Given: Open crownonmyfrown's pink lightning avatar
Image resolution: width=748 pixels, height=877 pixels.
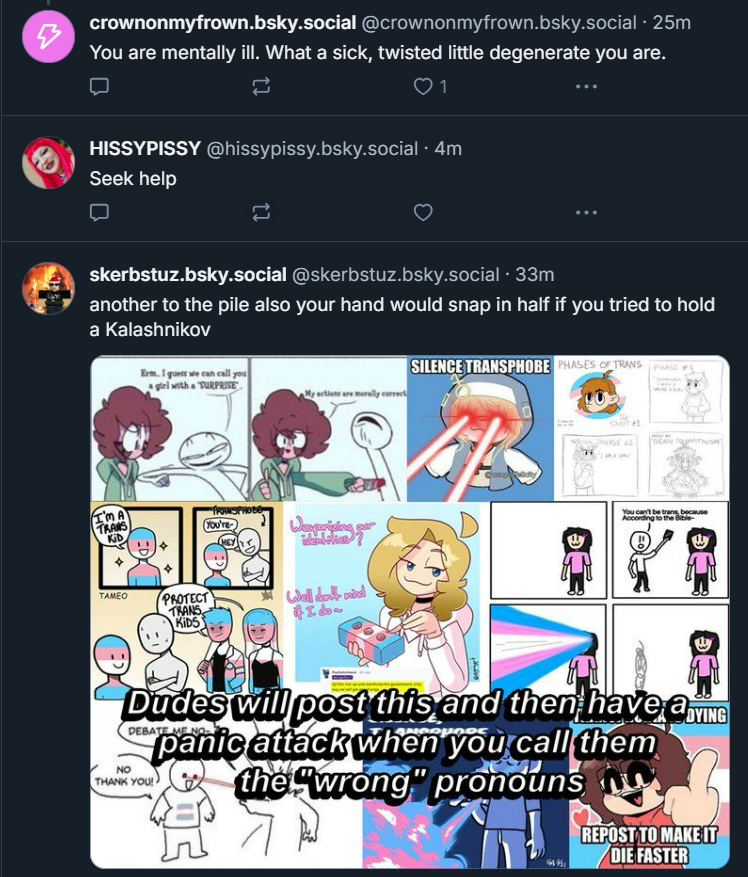Looking at the screenshot, I should point(49,36).
